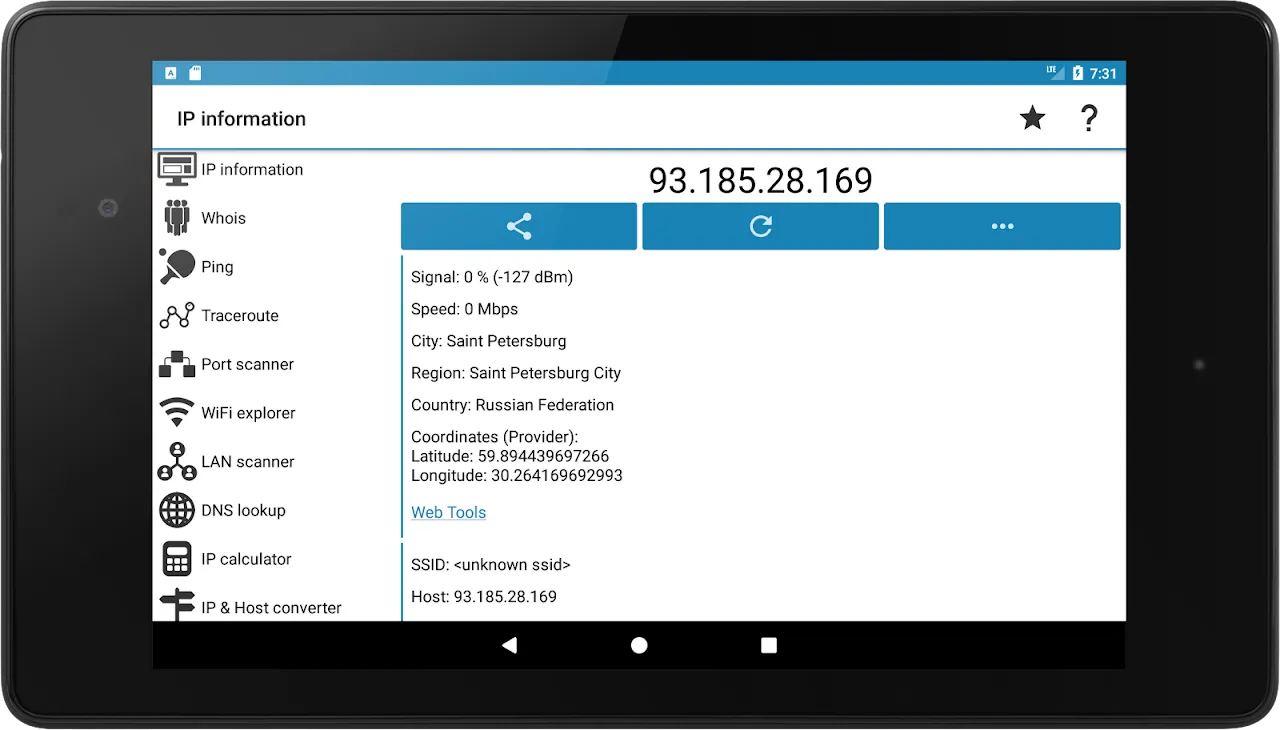Select IP & Host converter
The image size is (1280, 730).
pos(270,608)
